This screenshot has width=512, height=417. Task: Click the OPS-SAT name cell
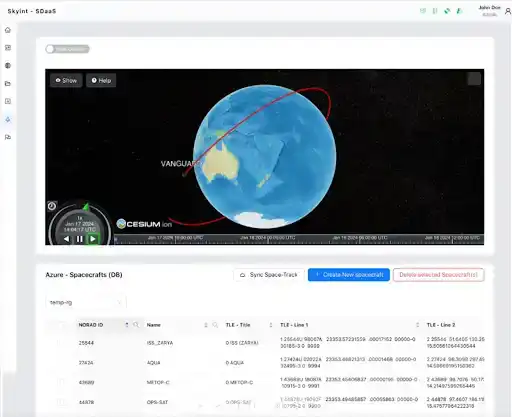tap(157, 402)
